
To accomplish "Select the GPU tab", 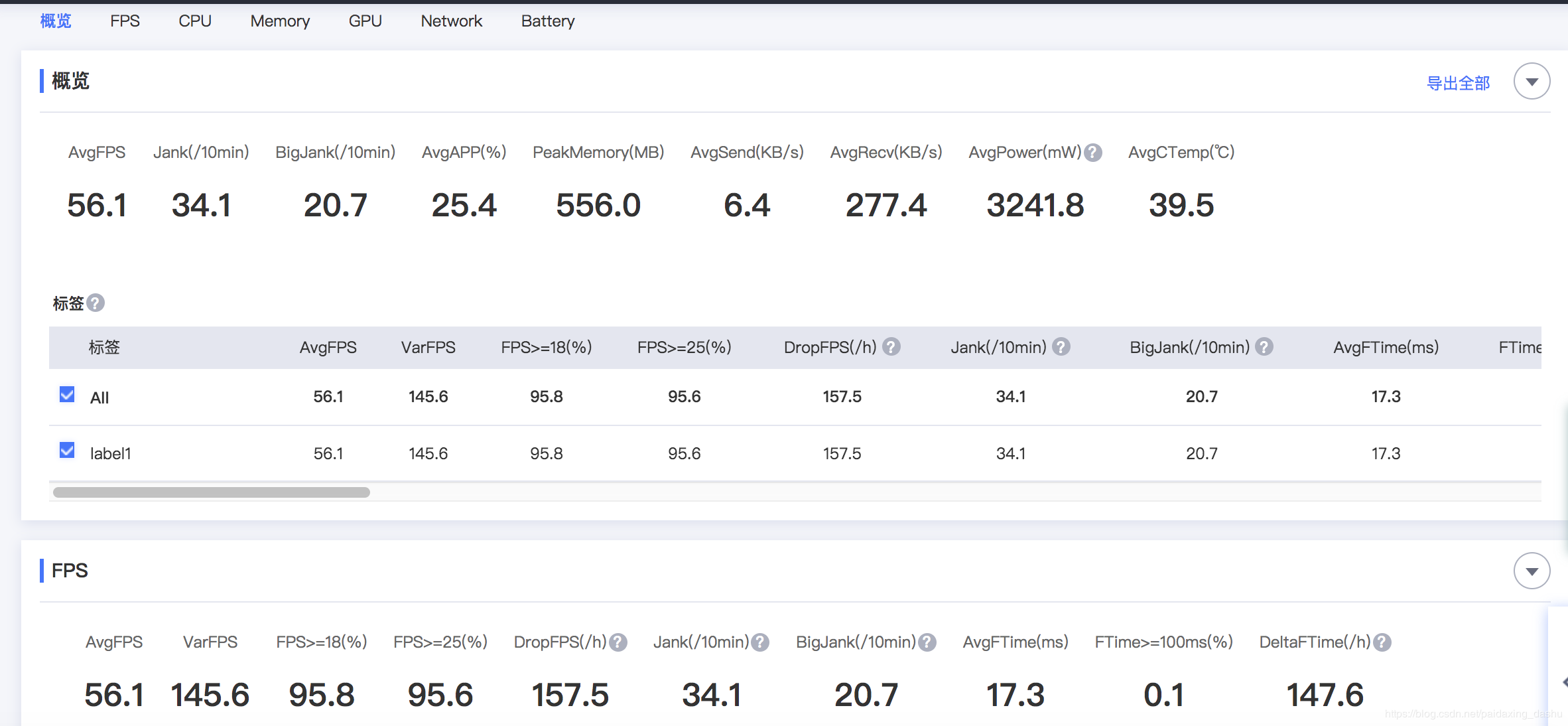I will [x=365, y=21].
